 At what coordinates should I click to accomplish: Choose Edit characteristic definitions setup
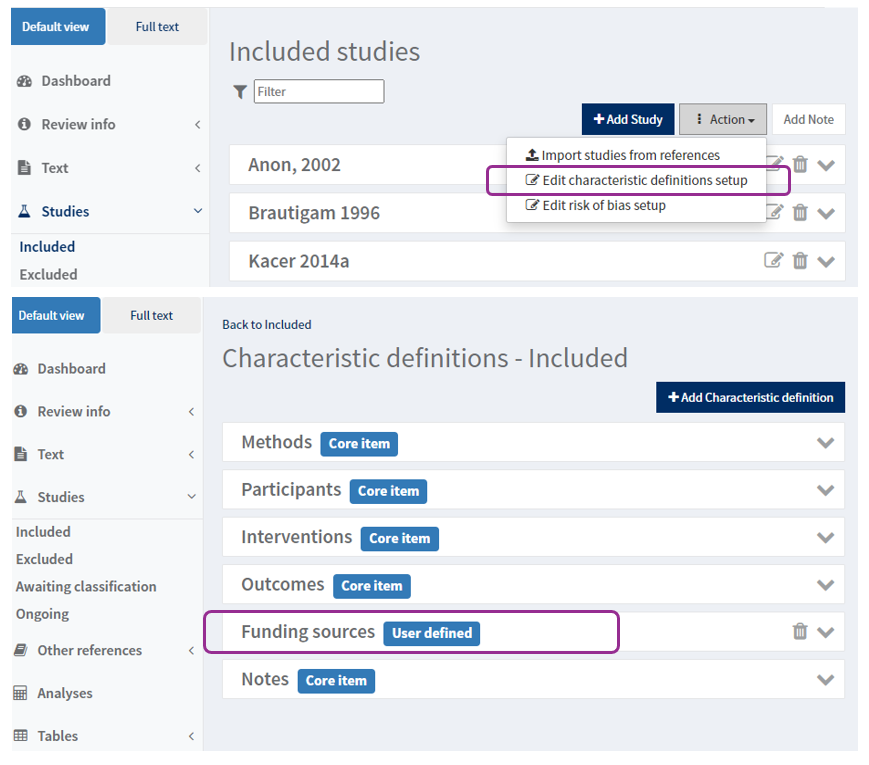[644, 181]
